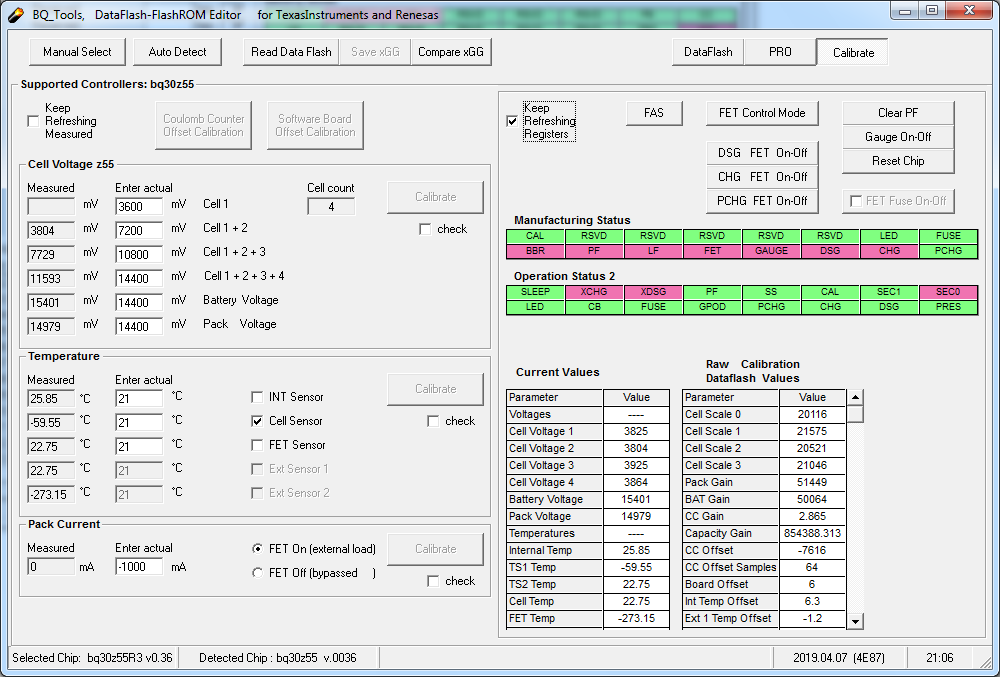1000x677 pixels.
Task: Select the 'CC Offset Samples' parameter cell
Action: click(730, 567)
